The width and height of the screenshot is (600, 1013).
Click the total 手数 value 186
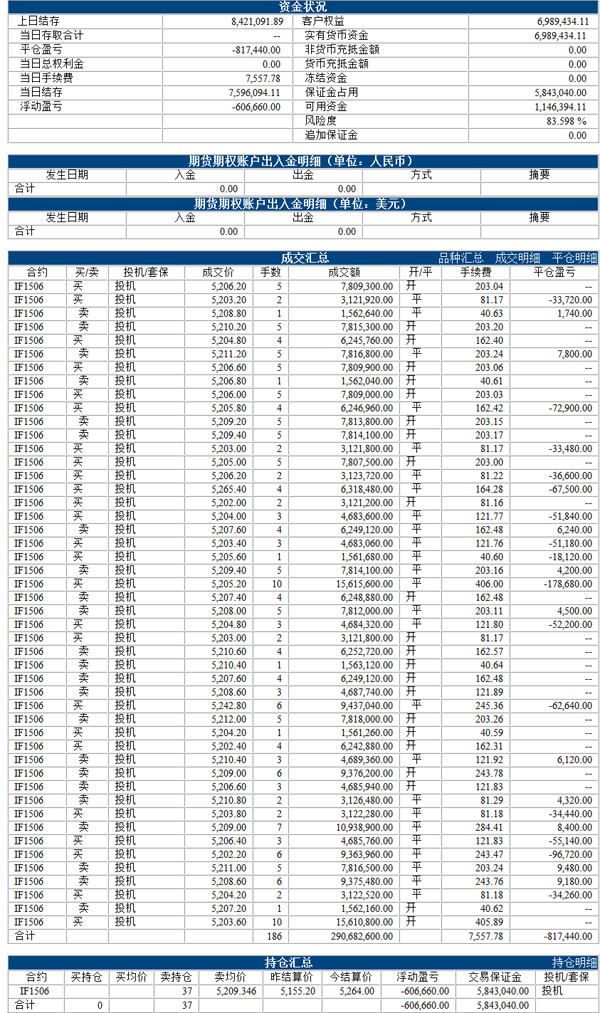[x=274, y=936]
